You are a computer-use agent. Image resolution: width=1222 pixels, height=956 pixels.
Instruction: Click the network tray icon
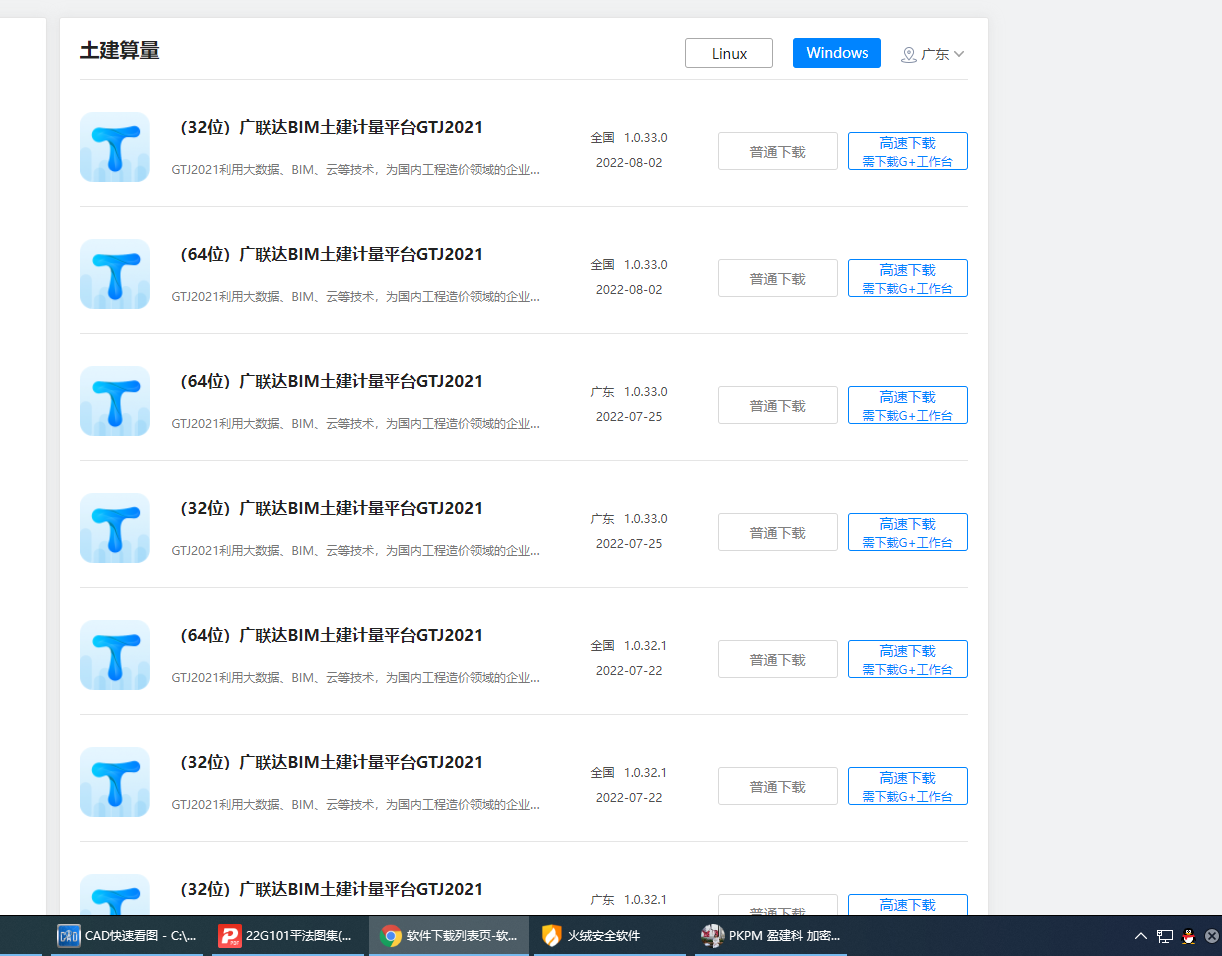[x=1165, y=936]
